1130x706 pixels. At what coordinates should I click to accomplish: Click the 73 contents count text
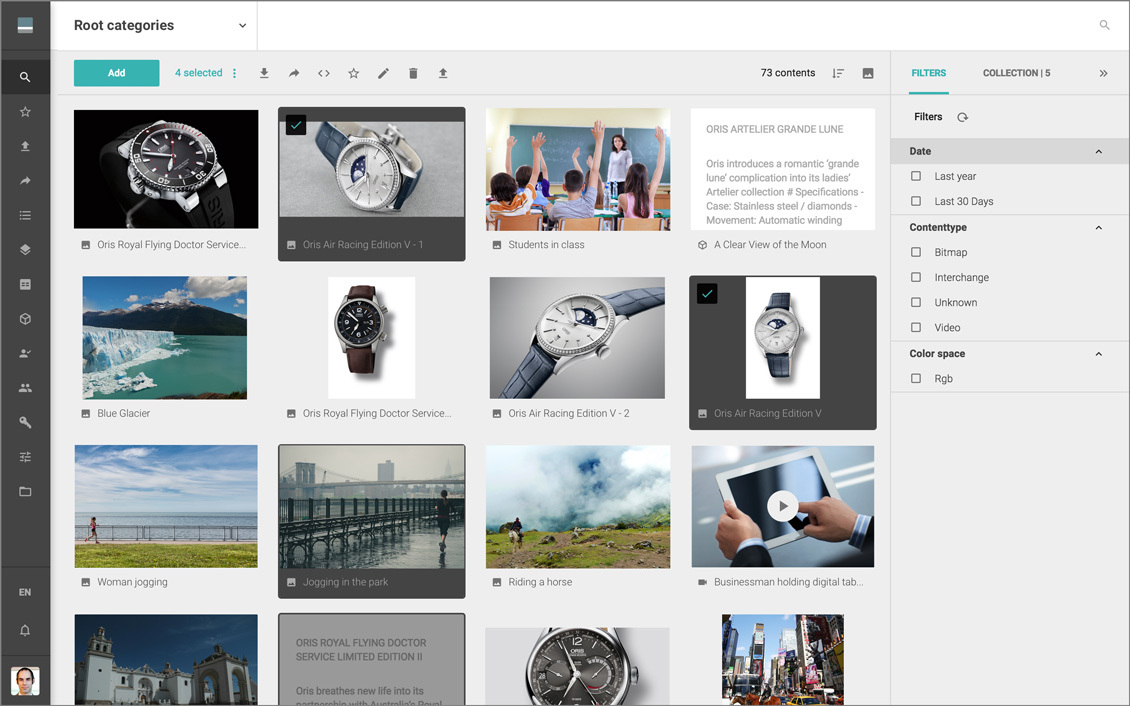point(788,73)
